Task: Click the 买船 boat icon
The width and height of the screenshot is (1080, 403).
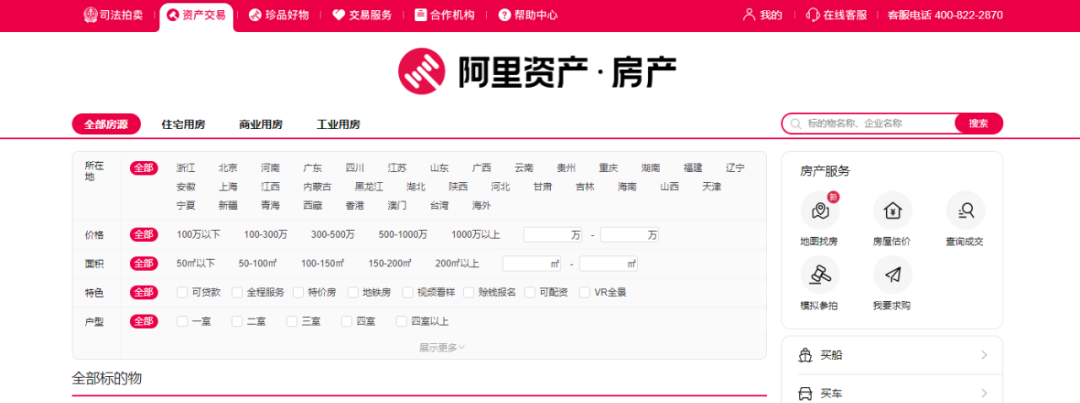Action: (805, 355)
